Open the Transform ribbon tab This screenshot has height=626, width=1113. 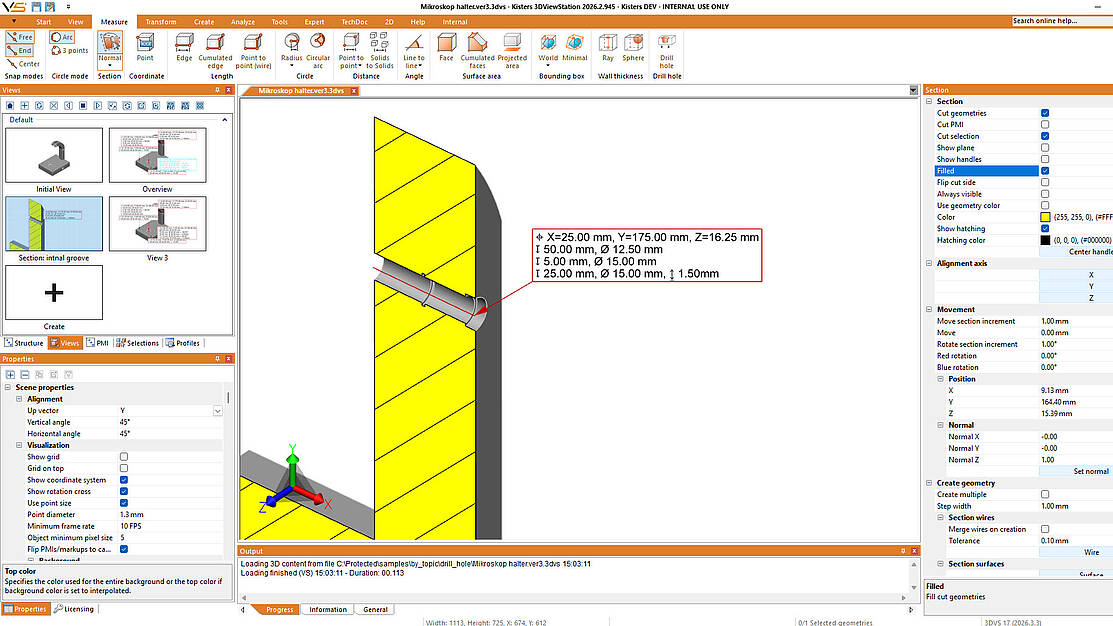tap(160, 22)
